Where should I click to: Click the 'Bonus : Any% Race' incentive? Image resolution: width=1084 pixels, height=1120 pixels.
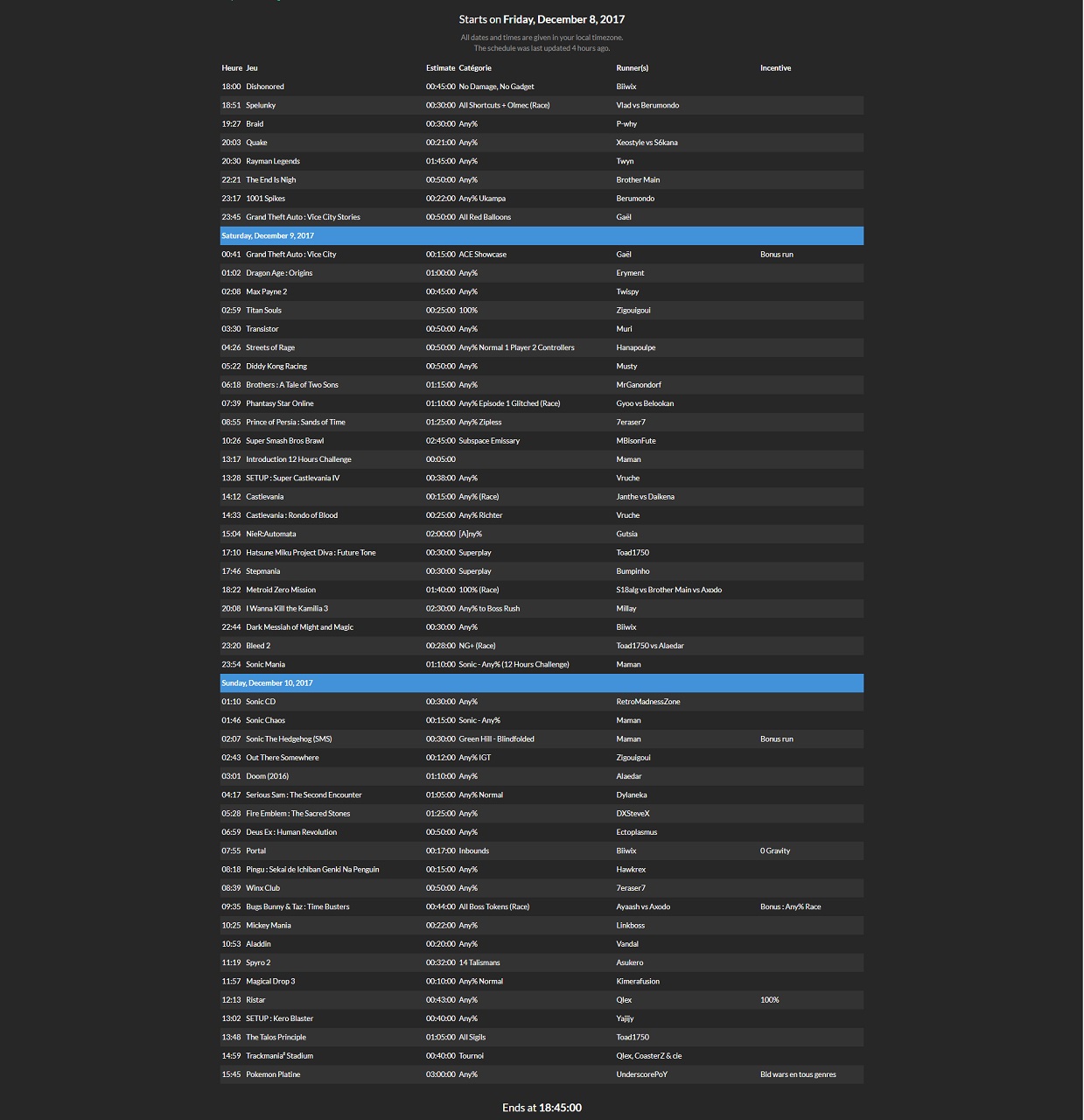791,907
